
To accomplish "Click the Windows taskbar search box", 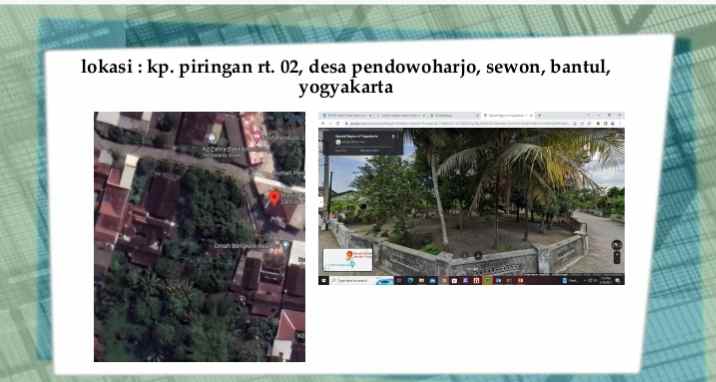I will pos(362,280).
